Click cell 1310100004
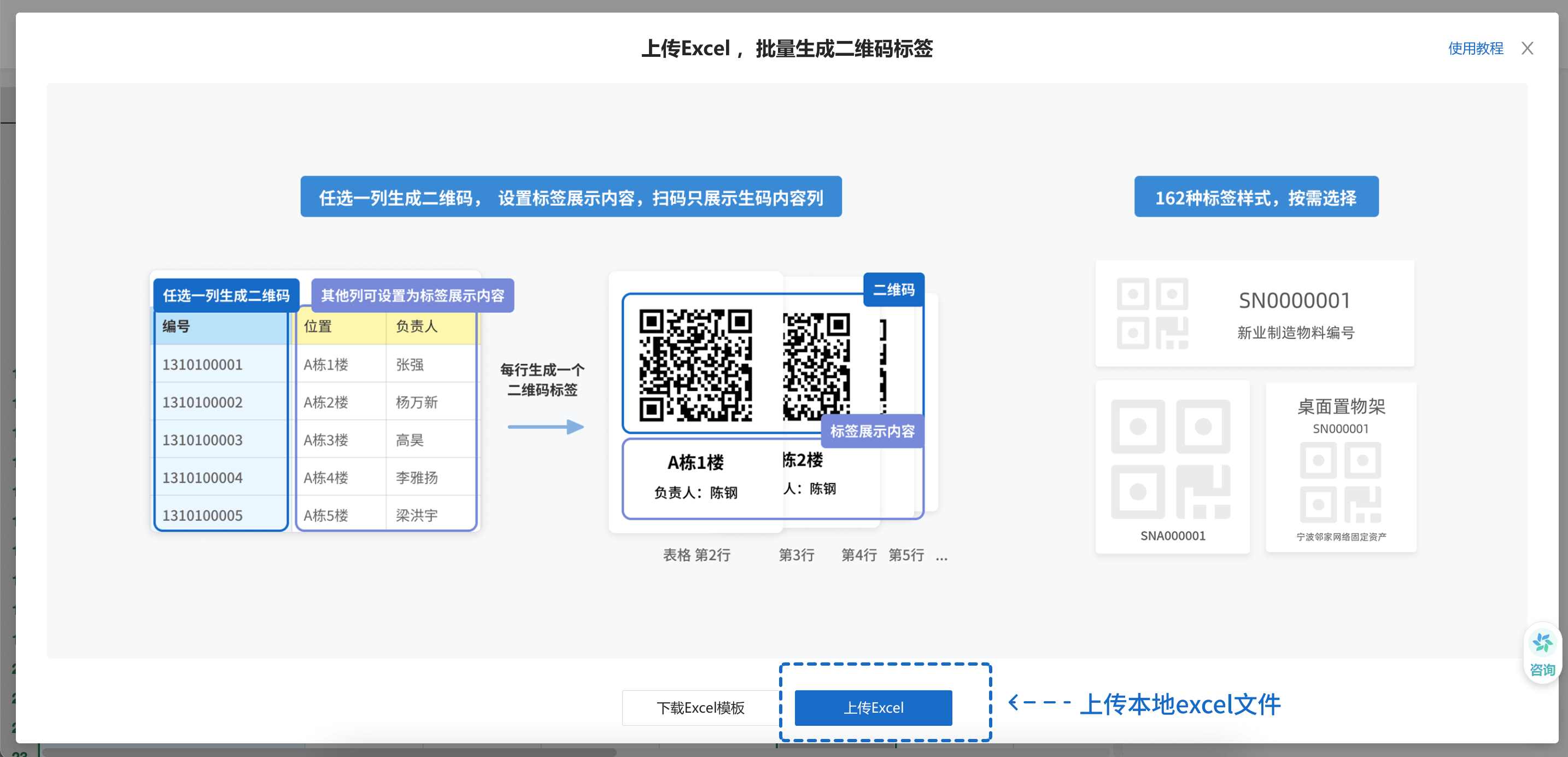This screenshot has height=757, width=1568. coord(220,478)
